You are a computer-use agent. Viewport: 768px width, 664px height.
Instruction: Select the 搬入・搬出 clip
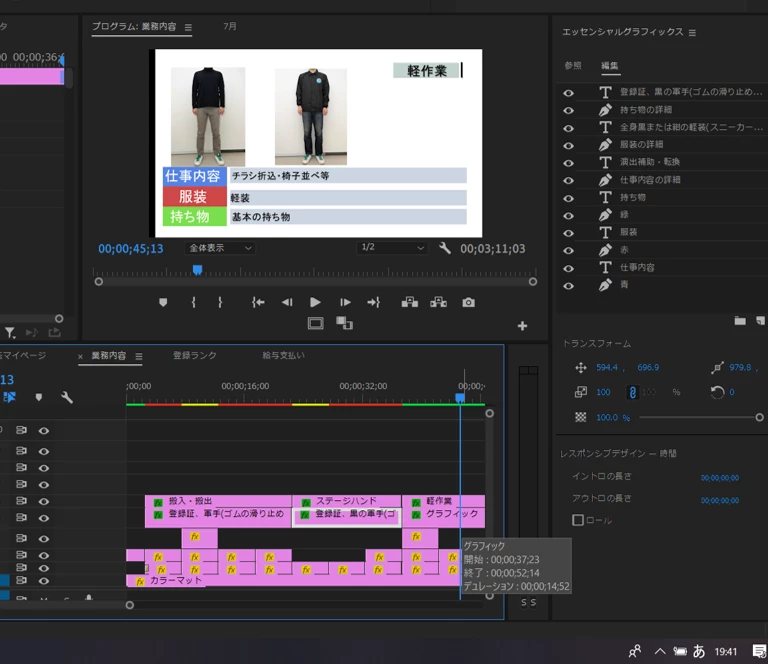(x=218, y=501)
